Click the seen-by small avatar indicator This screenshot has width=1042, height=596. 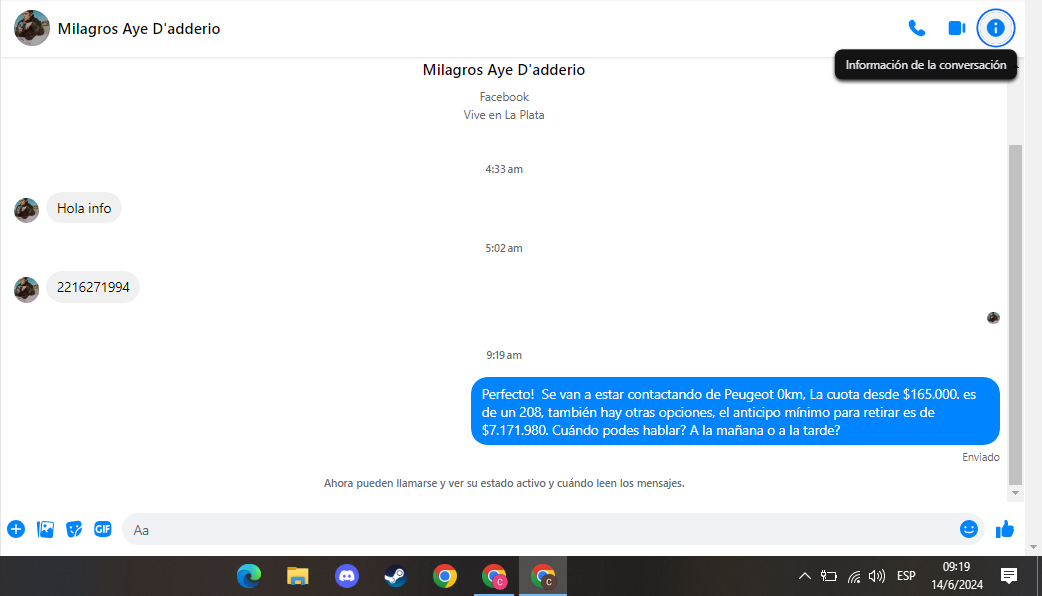click(993, 318)
